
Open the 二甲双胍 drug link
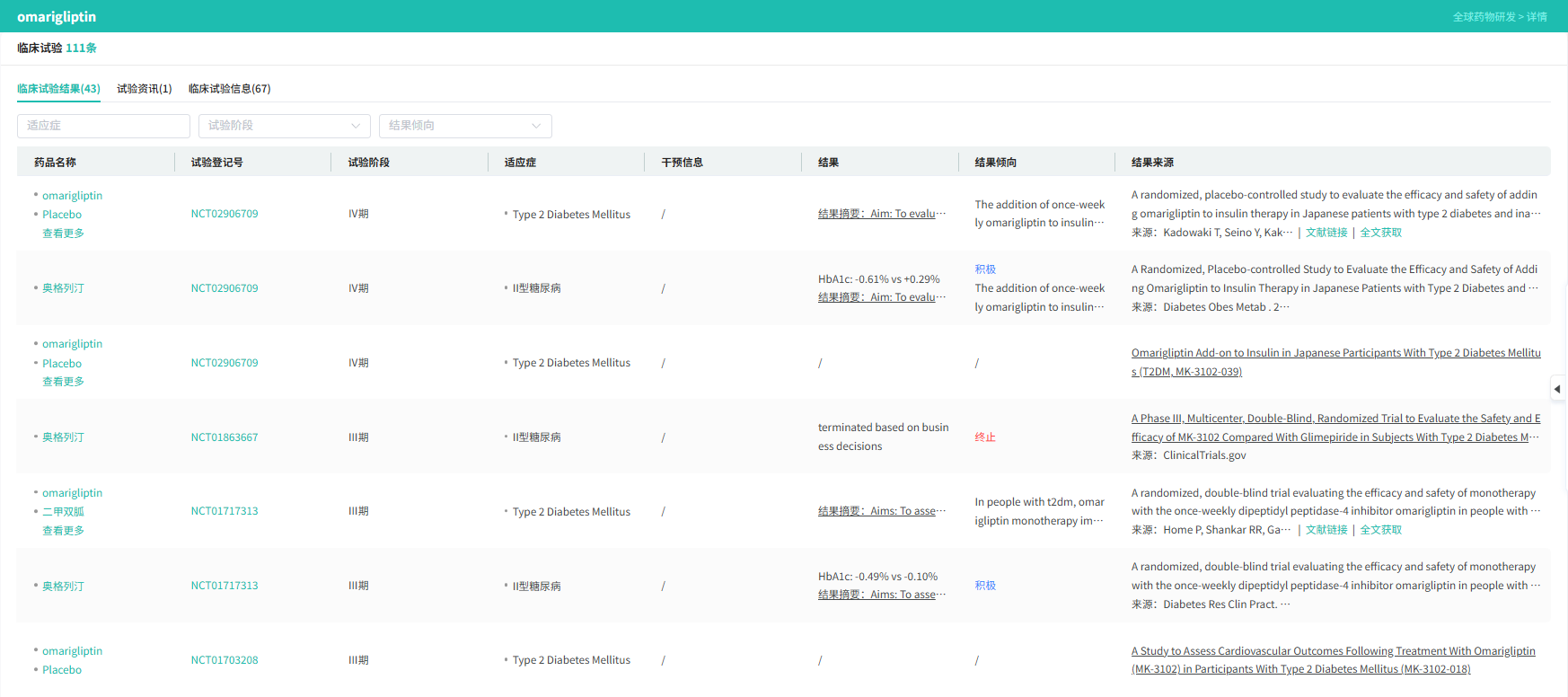63,512
